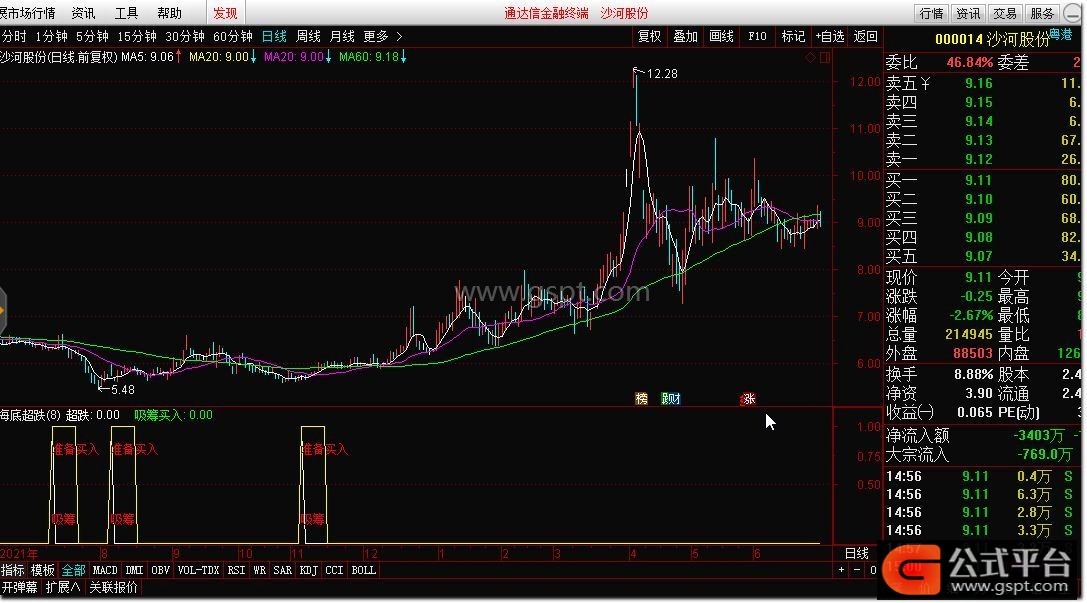Switch indicator to RSI
Image resolution: width=1087 pixels, height=603 pixels.
pos(236,570)
